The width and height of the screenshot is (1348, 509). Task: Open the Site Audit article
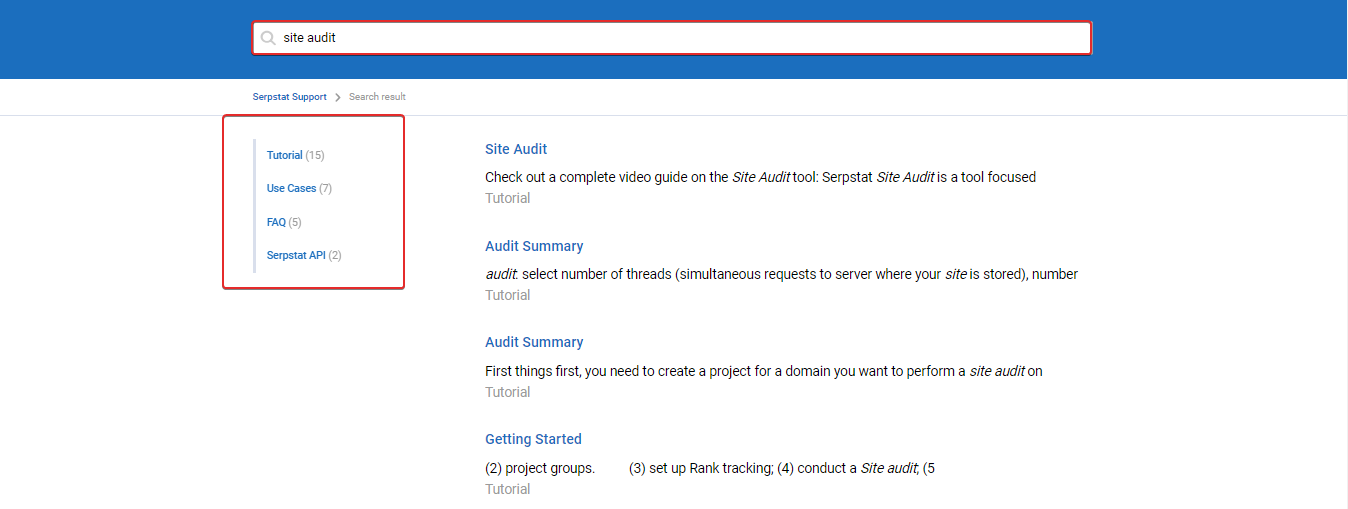point(516,149)
